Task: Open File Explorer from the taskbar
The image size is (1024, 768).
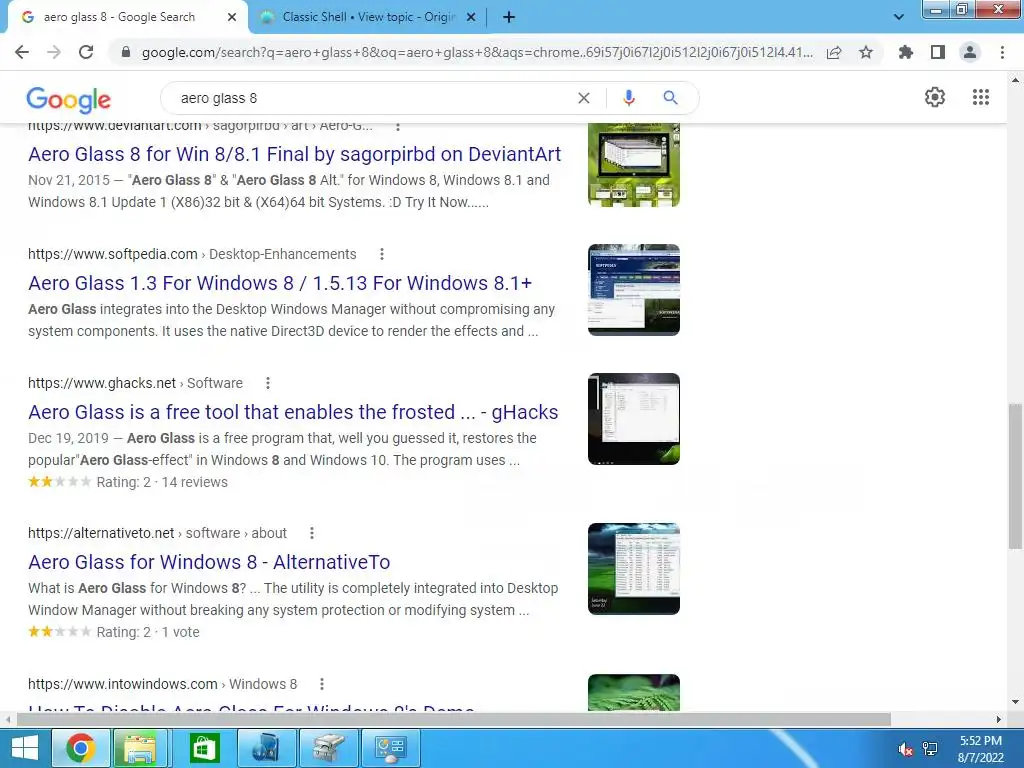Action: 141,748
